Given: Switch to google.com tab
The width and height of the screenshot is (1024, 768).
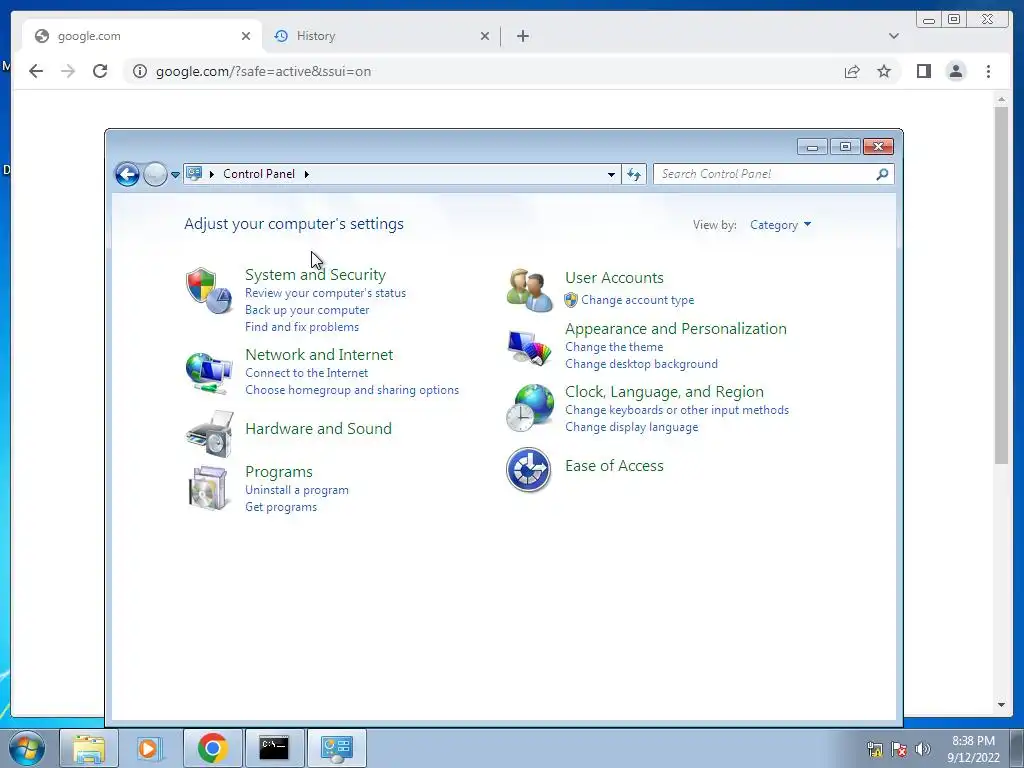Looking at the screenshot, I should 142,36.
